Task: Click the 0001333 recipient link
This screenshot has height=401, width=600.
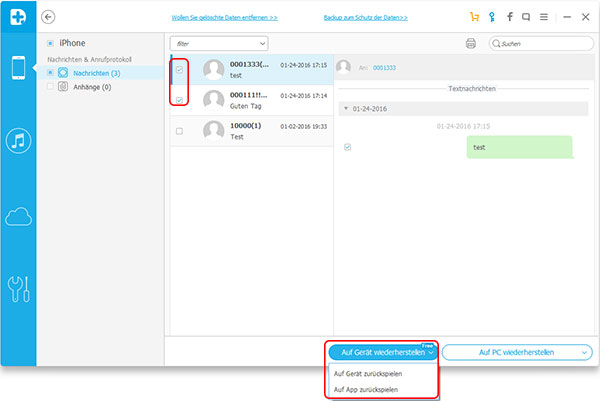Action: (384, 68)
